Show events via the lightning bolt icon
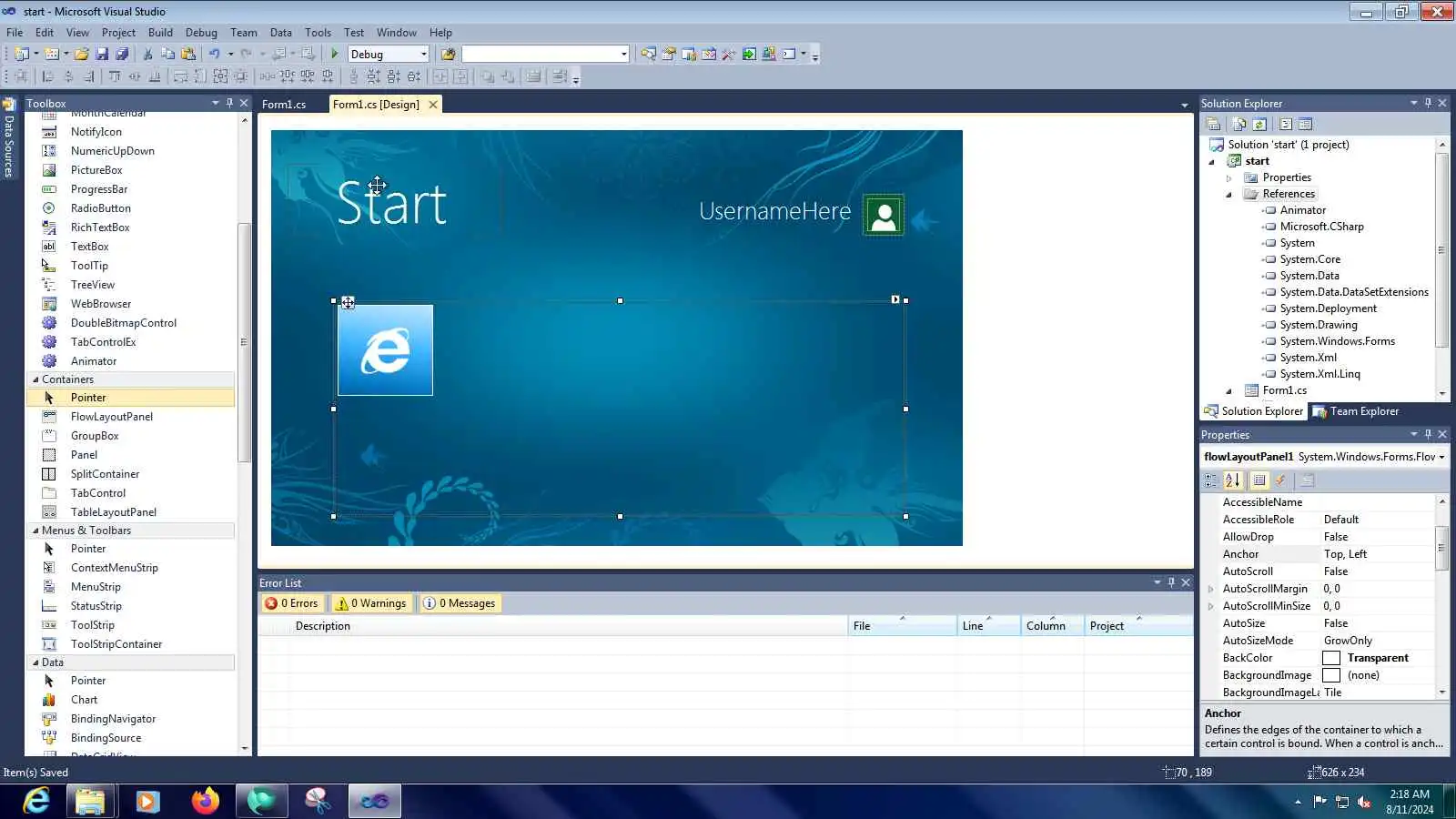Image resolution: width=1456 pixels, height=819 pixels. coord(1280,480)
